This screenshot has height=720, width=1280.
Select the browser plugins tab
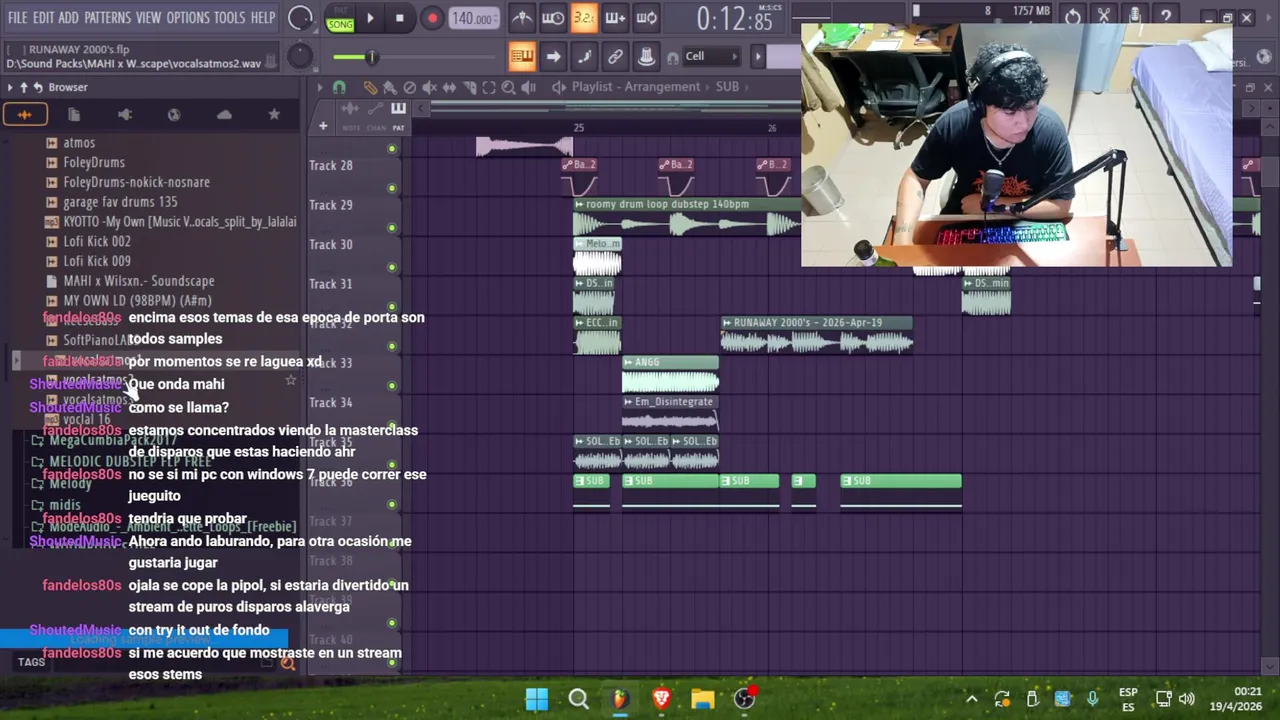click(x=124, y=115)
